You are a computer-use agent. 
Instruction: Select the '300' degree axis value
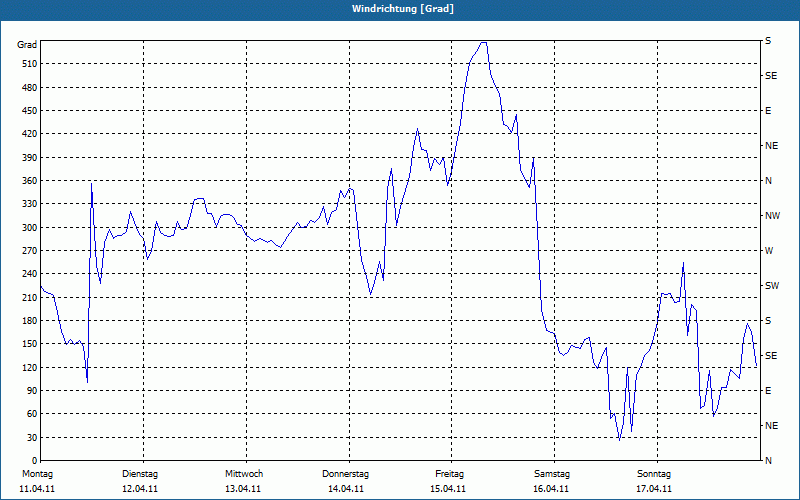point(30,228)
